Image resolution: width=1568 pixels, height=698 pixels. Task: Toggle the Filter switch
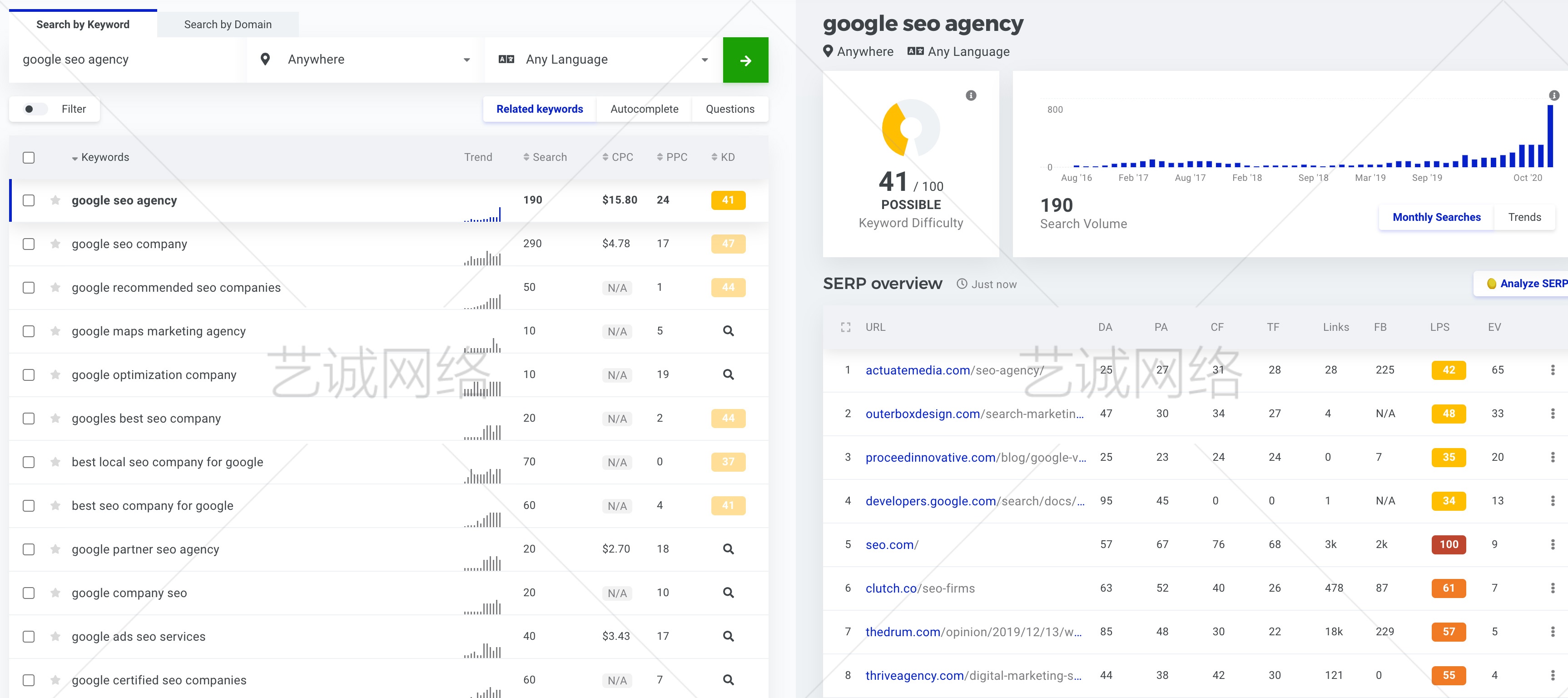[35, 110]
